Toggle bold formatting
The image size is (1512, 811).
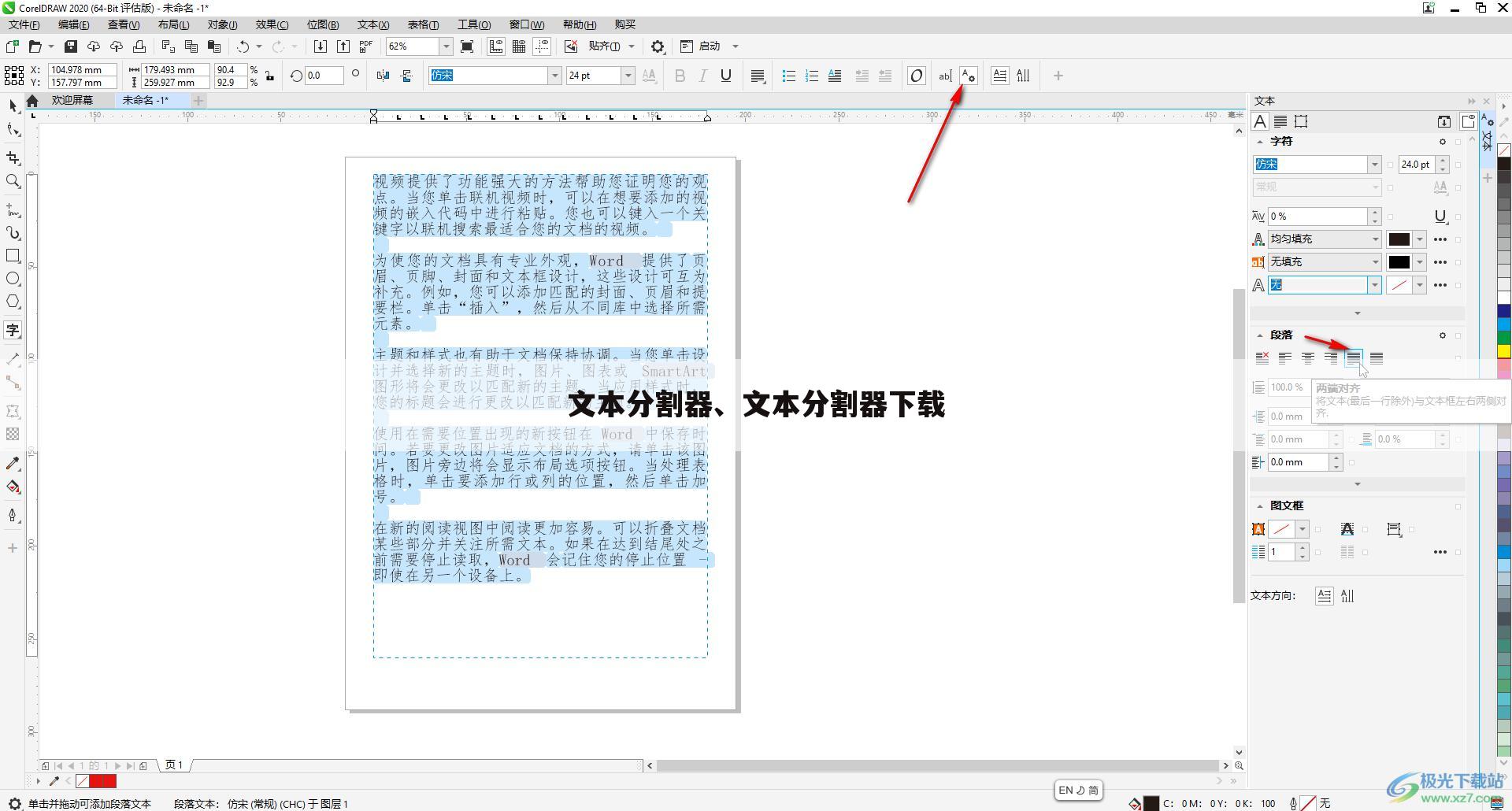tap(680, 76)
